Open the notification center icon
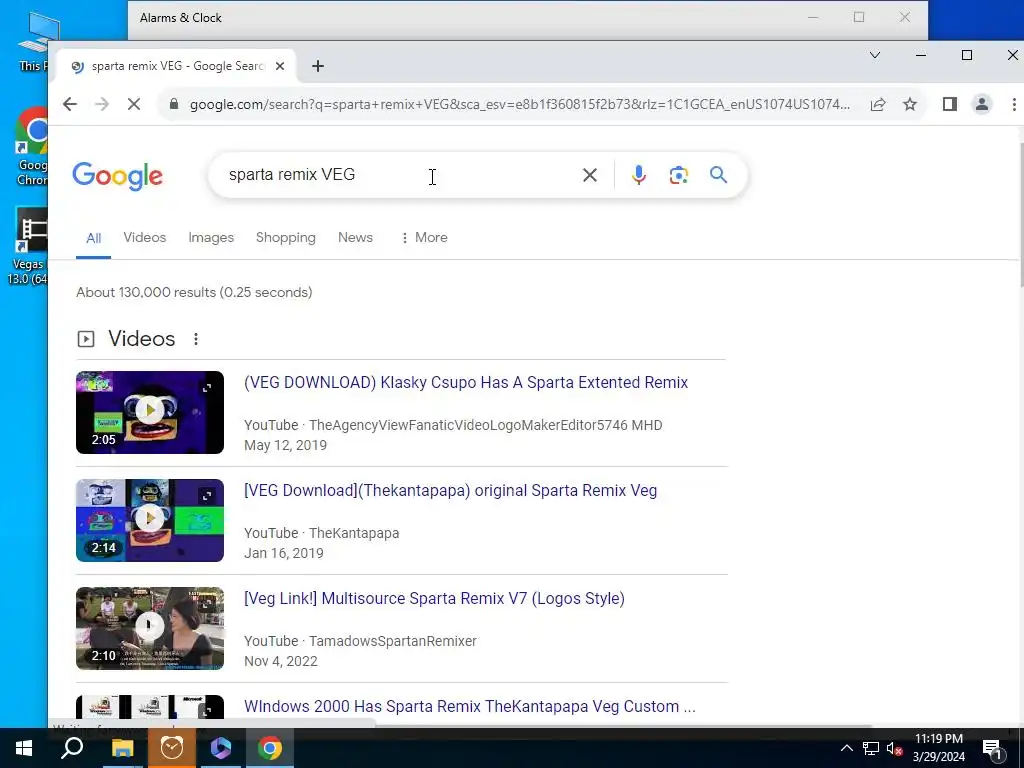 point(992,748)
